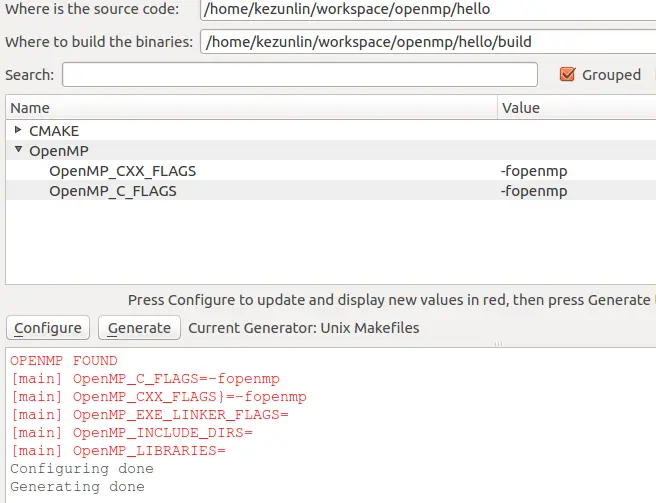Viewport: 656px width, 503px height.
Task: Edit the OpenMP_C_FLAGS -fopenmp value
Action: tap(534, 191)
